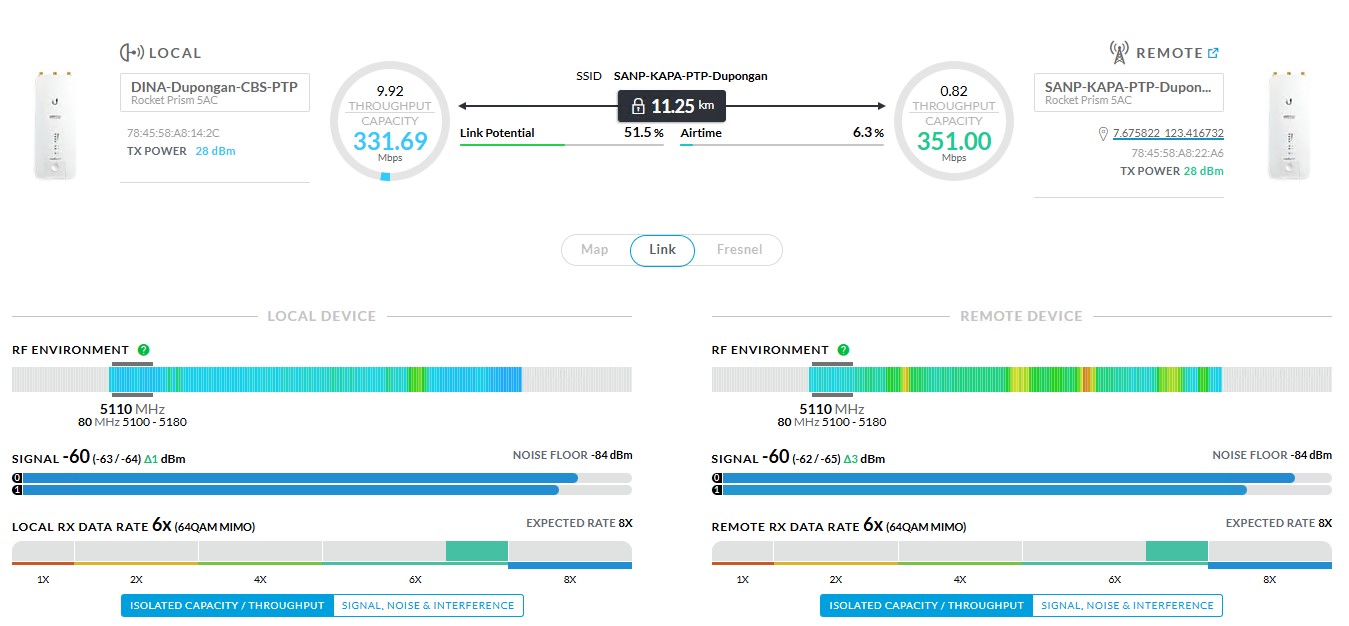The height and width of the screenshot is (626, 1349).
Task: Click remote RF Environment help icon
Action: coord(843,350)
